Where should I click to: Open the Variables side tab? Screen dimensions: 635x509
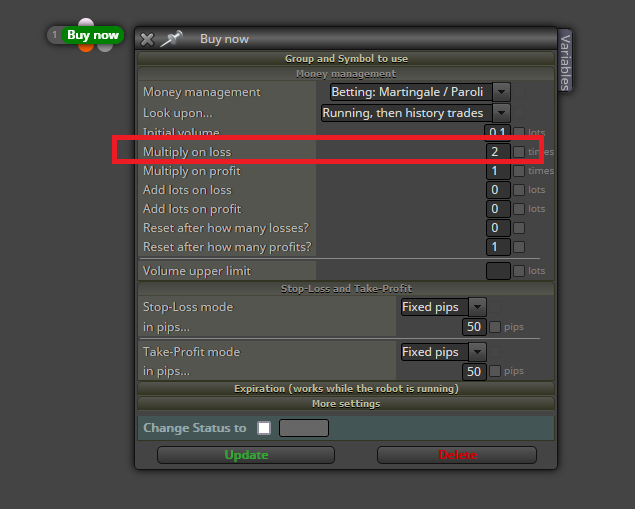point(565,61)
